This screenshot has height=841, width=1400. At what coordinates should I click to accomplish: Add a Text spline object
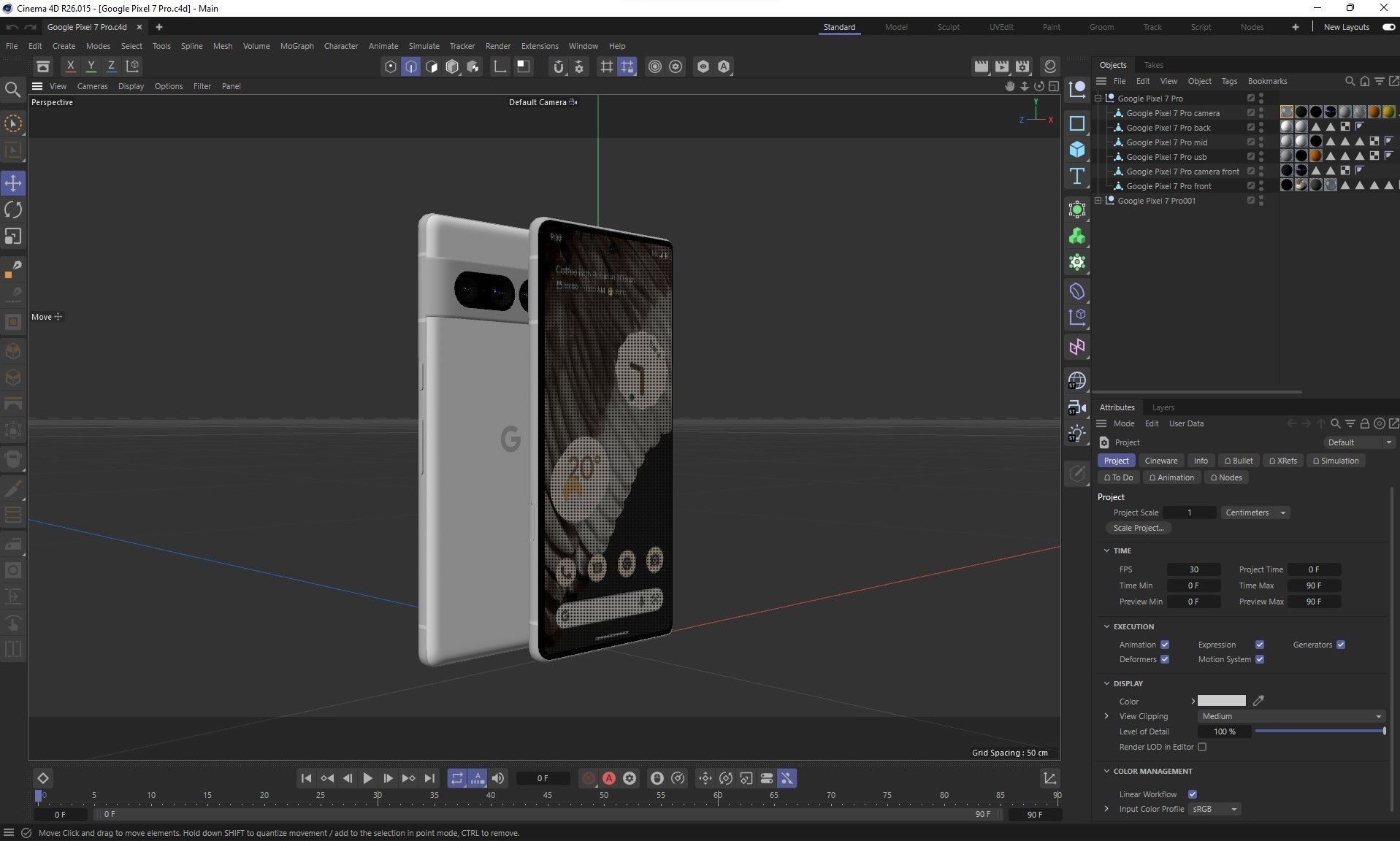1077,176
